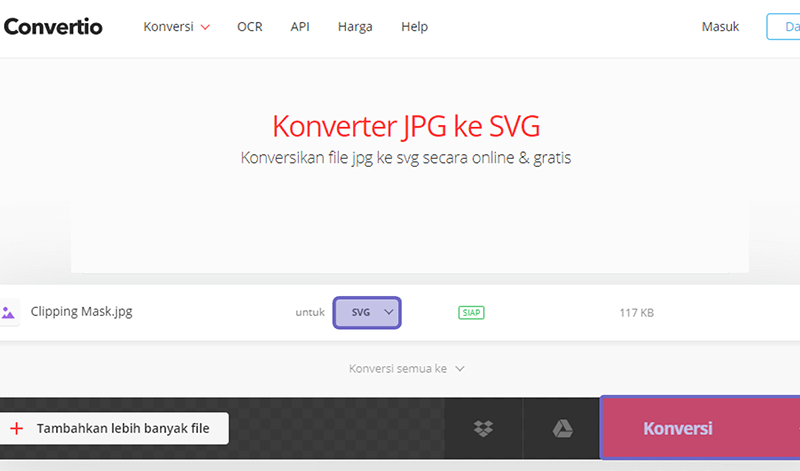Screen dimensions: 800x471
Task: Click the subtitle Konversikan file jpg ke svg
Action: [406, 158]
